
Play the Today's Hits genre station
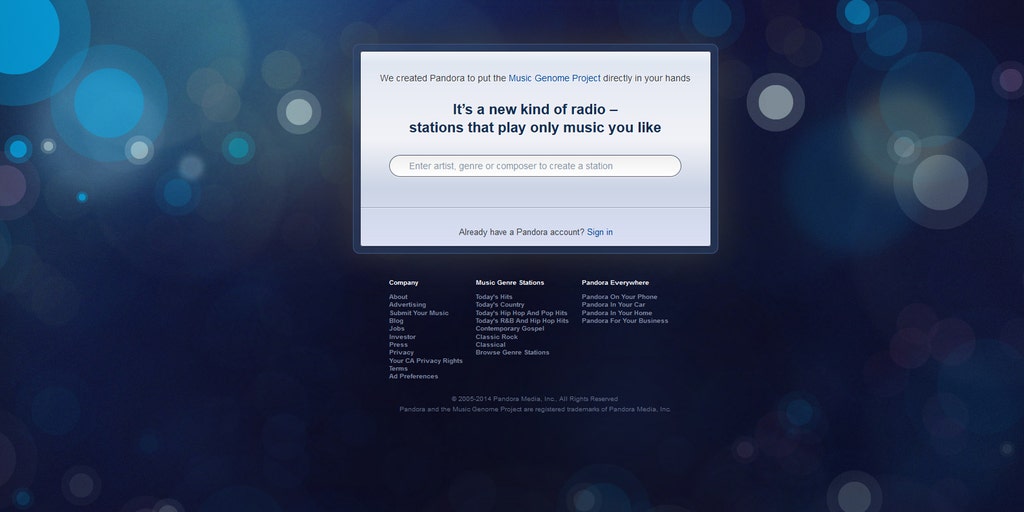(x=494, y=297)
